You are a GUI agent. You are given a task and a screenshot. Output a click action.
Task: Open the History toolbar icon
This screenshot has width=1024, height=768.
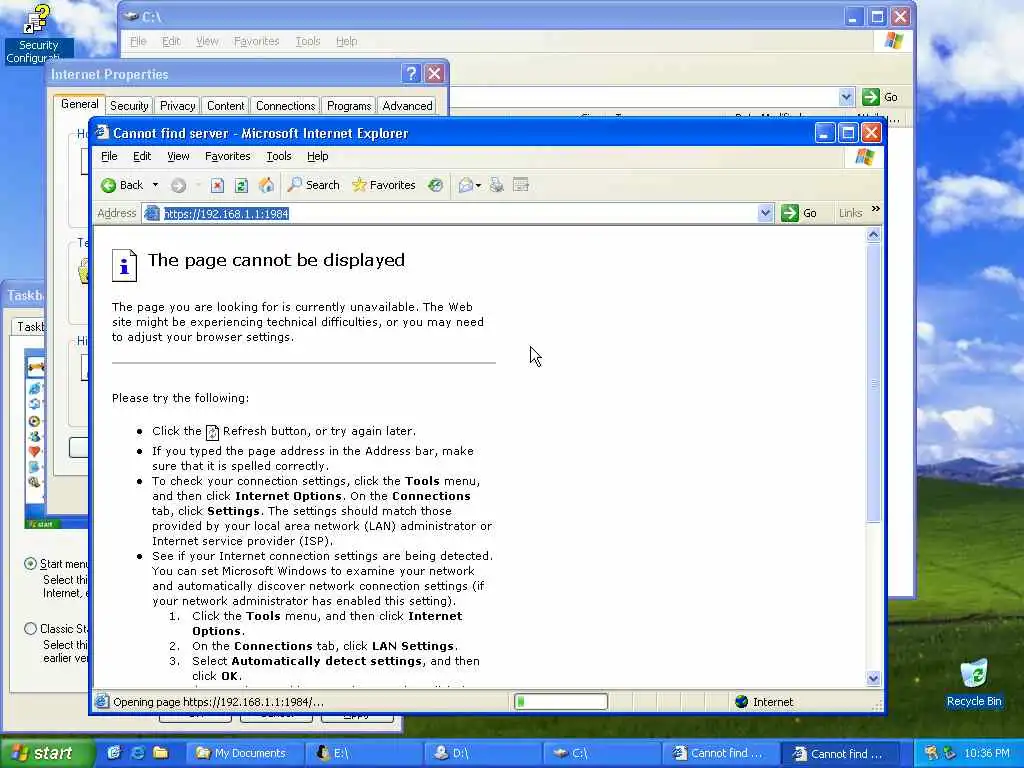pos(436,185)
